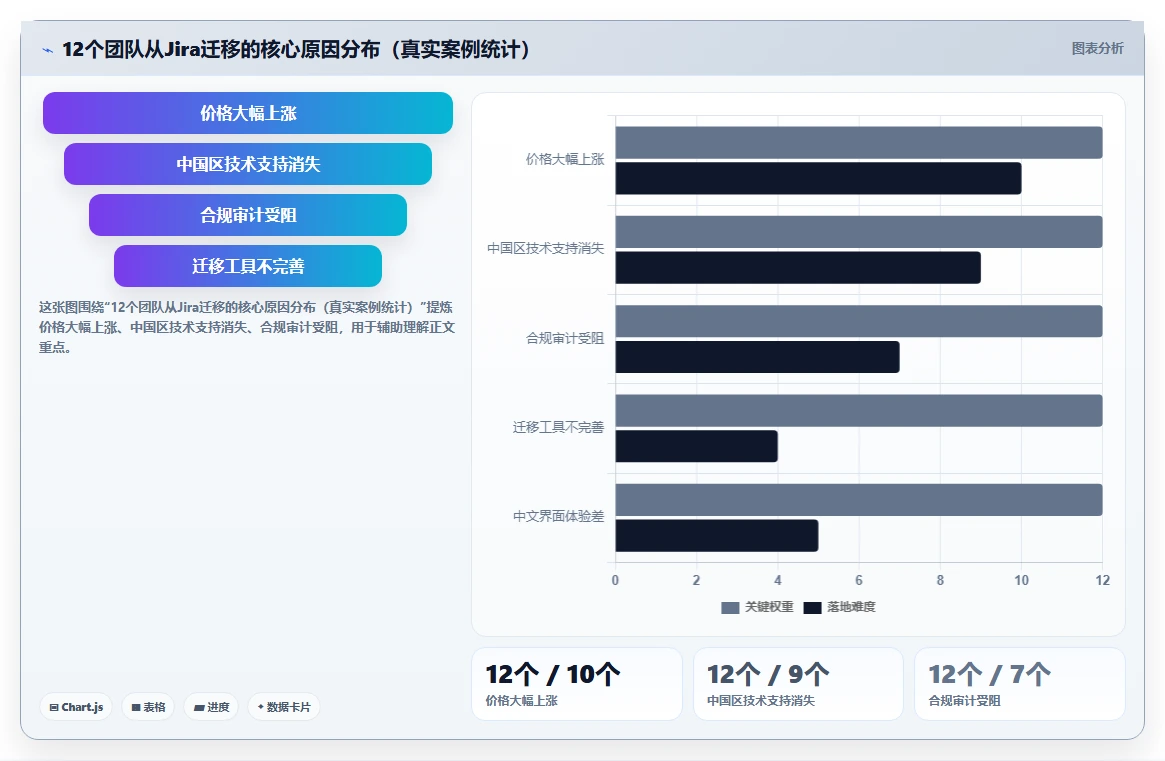Click 合规审计受阻 dark 落地难度 bar
The image size is (1165, 761).
coord(757,357)
